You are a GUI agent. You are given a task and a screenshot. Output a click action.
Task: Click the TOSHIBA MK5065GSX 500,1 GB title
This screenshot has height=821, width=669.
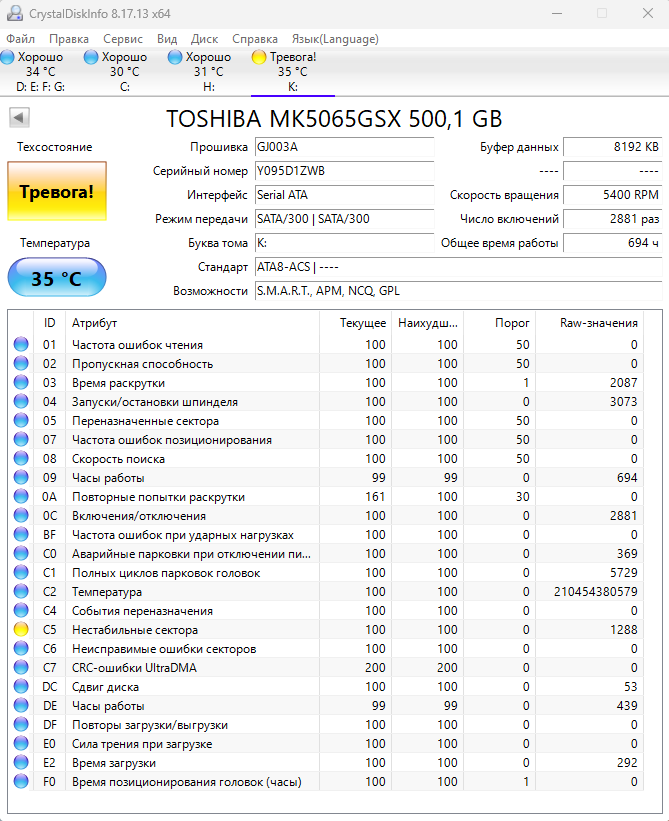[334, 119]
